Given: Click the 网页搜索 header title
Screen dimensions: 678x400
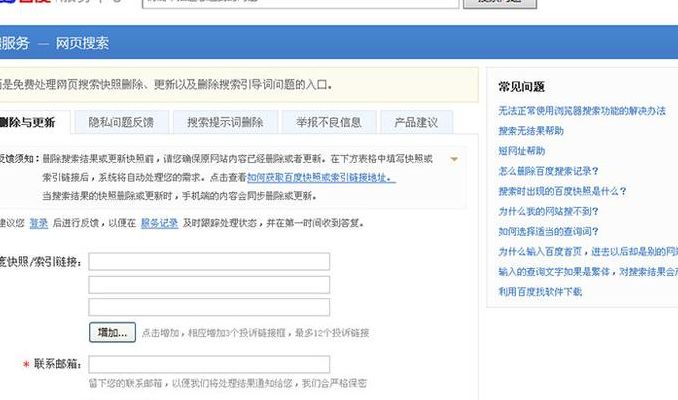Looking at the screenshot, I should click(x=82, y=43).
